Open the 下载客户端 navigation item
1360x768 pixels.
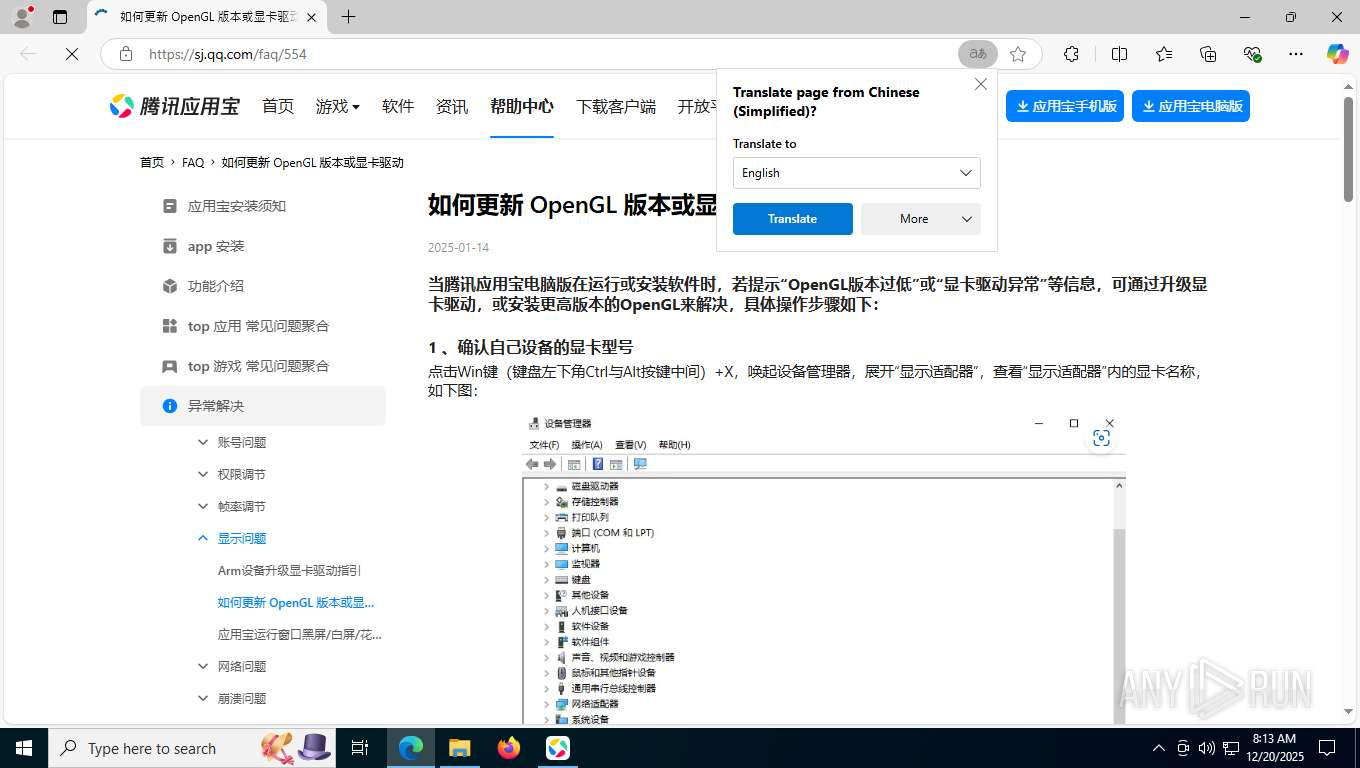616,106
